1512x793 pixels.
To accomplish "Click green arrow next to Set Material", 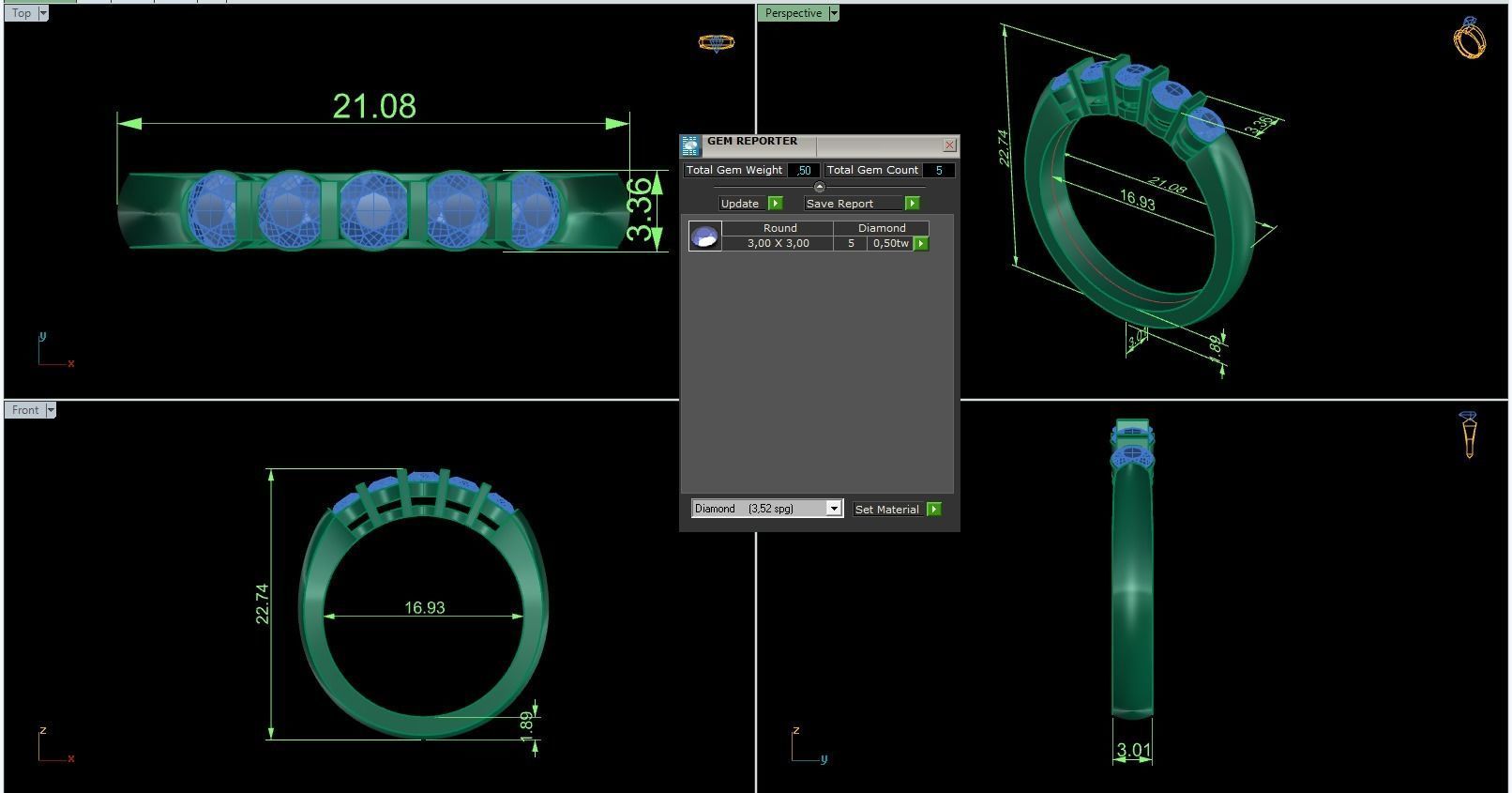I will [x=933, y=509].
